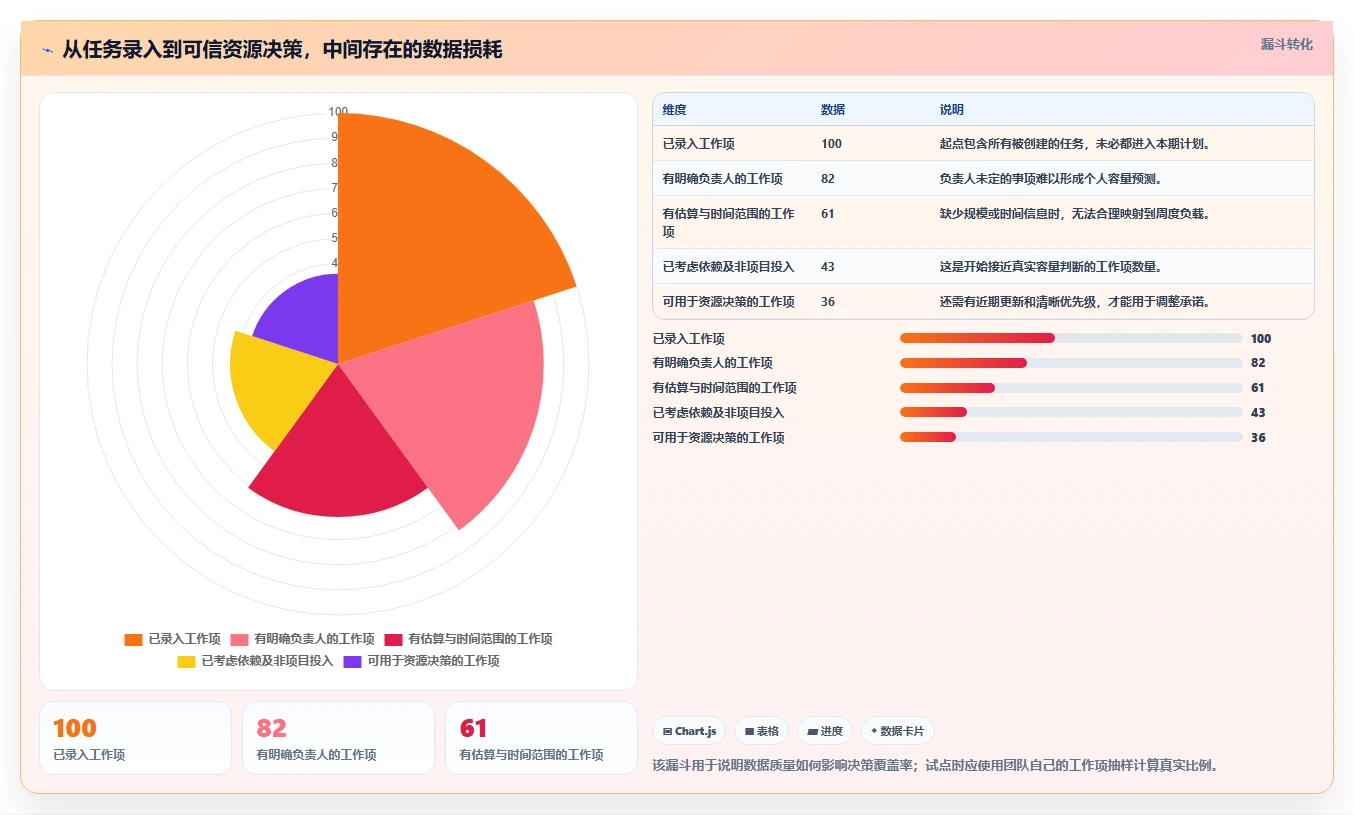This screenshot has height=815, width=1354.
Task: Click the 数据卡片 tag chip
Action: click(x=898, y=731)
